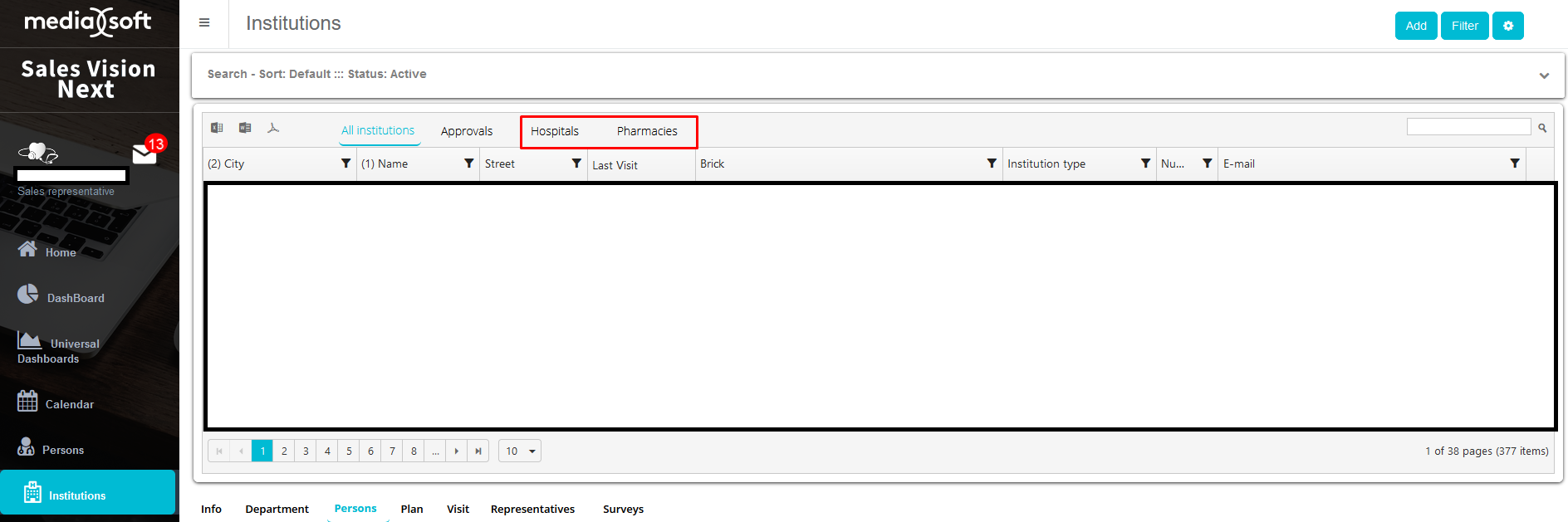The image size is (1568, 522).
Task: Open the E-mail column filter menu
Action: [x=1514, y=163]
